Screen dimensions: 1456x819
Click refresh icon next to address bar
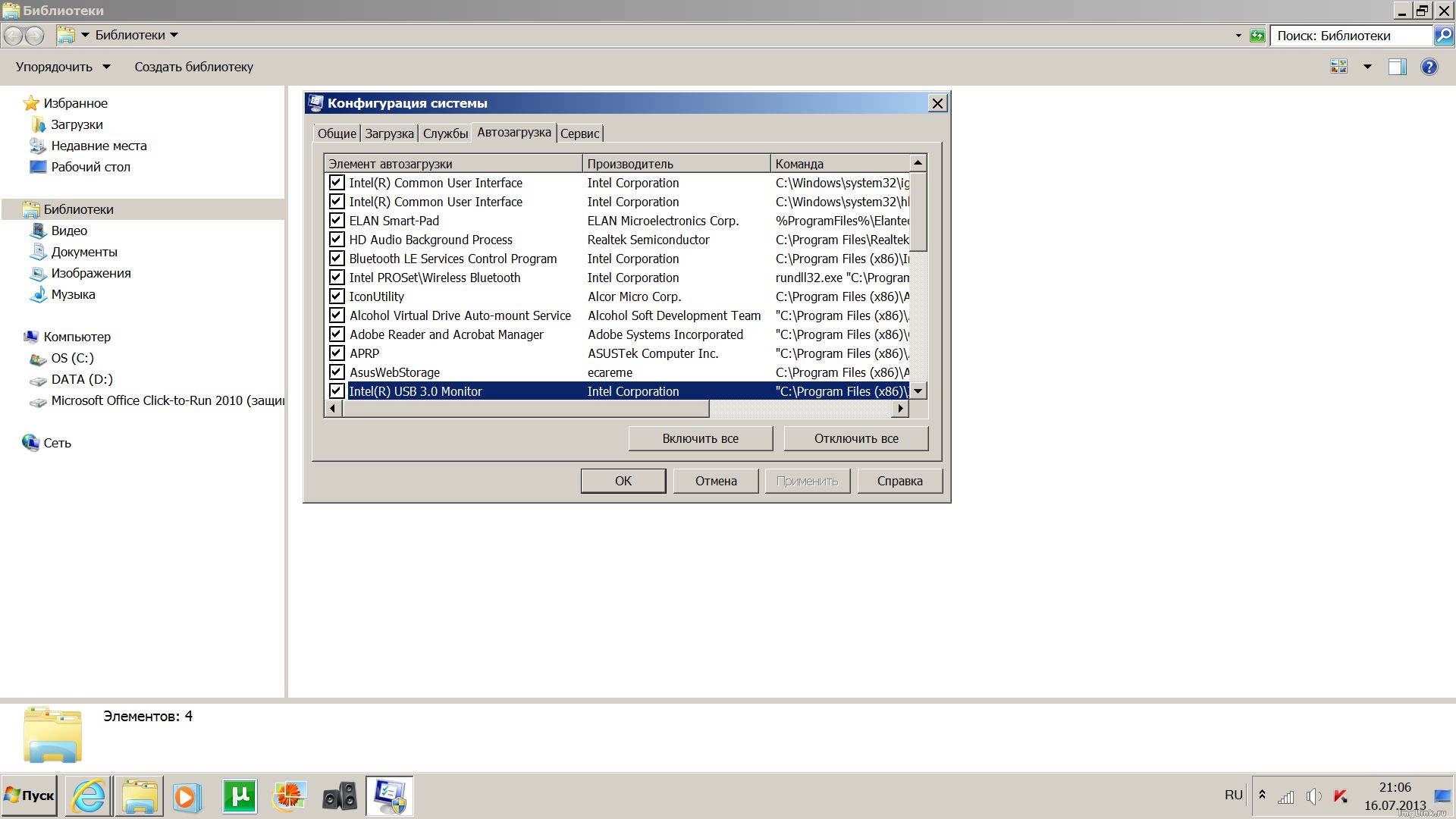pyautogui.click(x=1257, y=35)
